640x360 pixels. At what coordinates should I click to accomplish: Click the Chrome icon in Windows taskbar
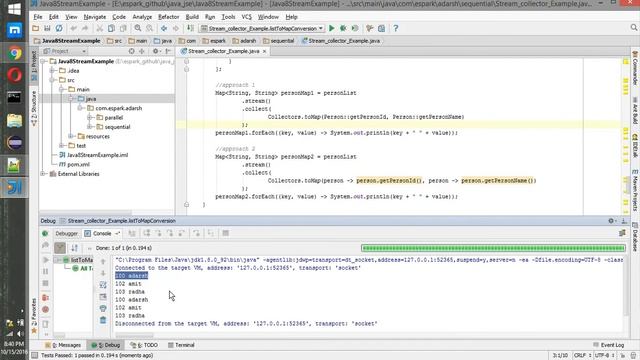tap(14, 53)
